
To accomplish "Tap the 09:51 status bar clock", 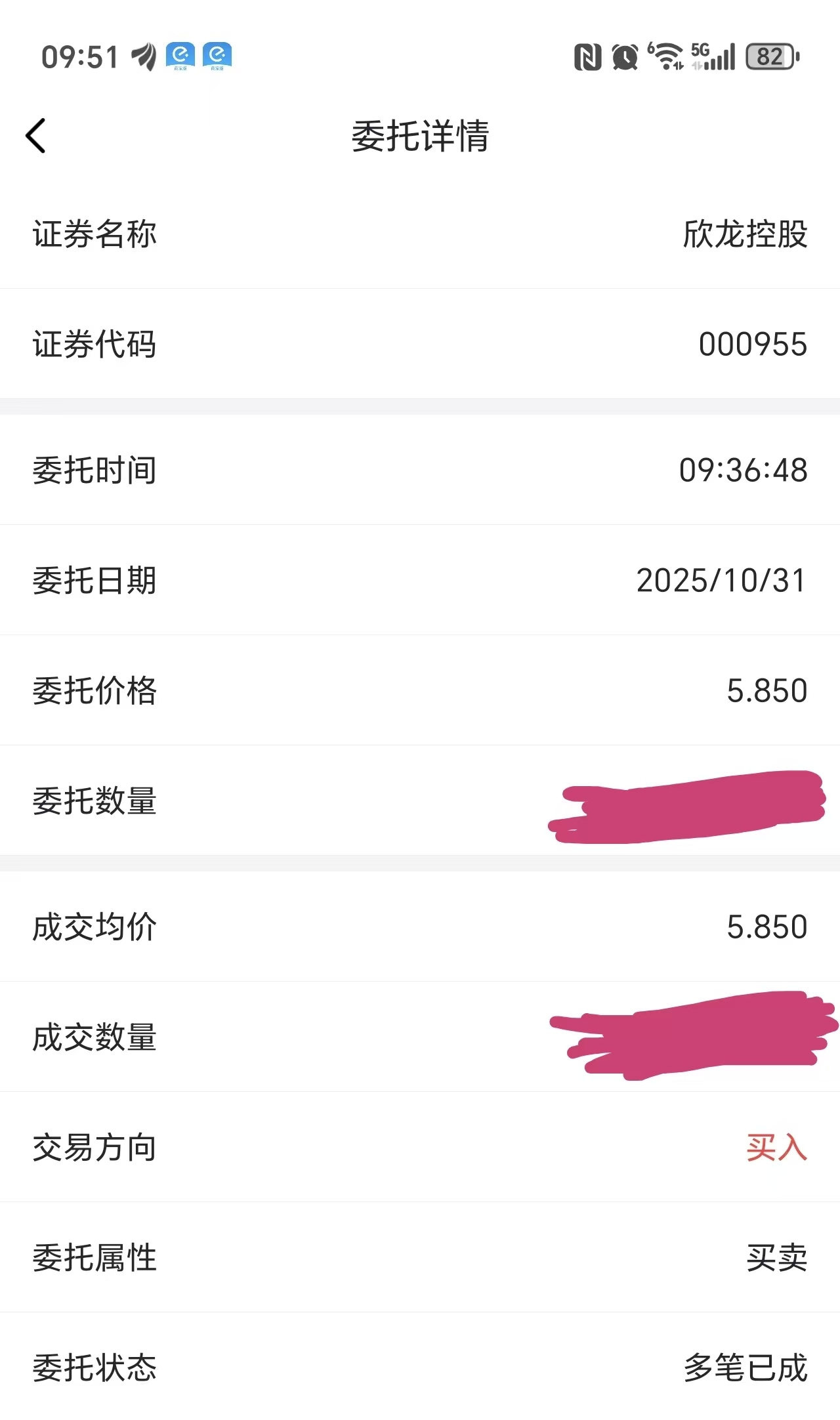I will pos(80,57).
